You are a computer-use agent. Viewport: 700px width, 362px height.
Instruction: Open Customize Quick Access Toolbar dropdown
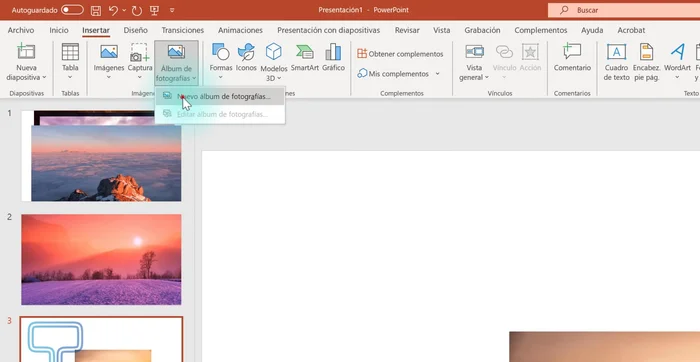[x=172, y=10]
